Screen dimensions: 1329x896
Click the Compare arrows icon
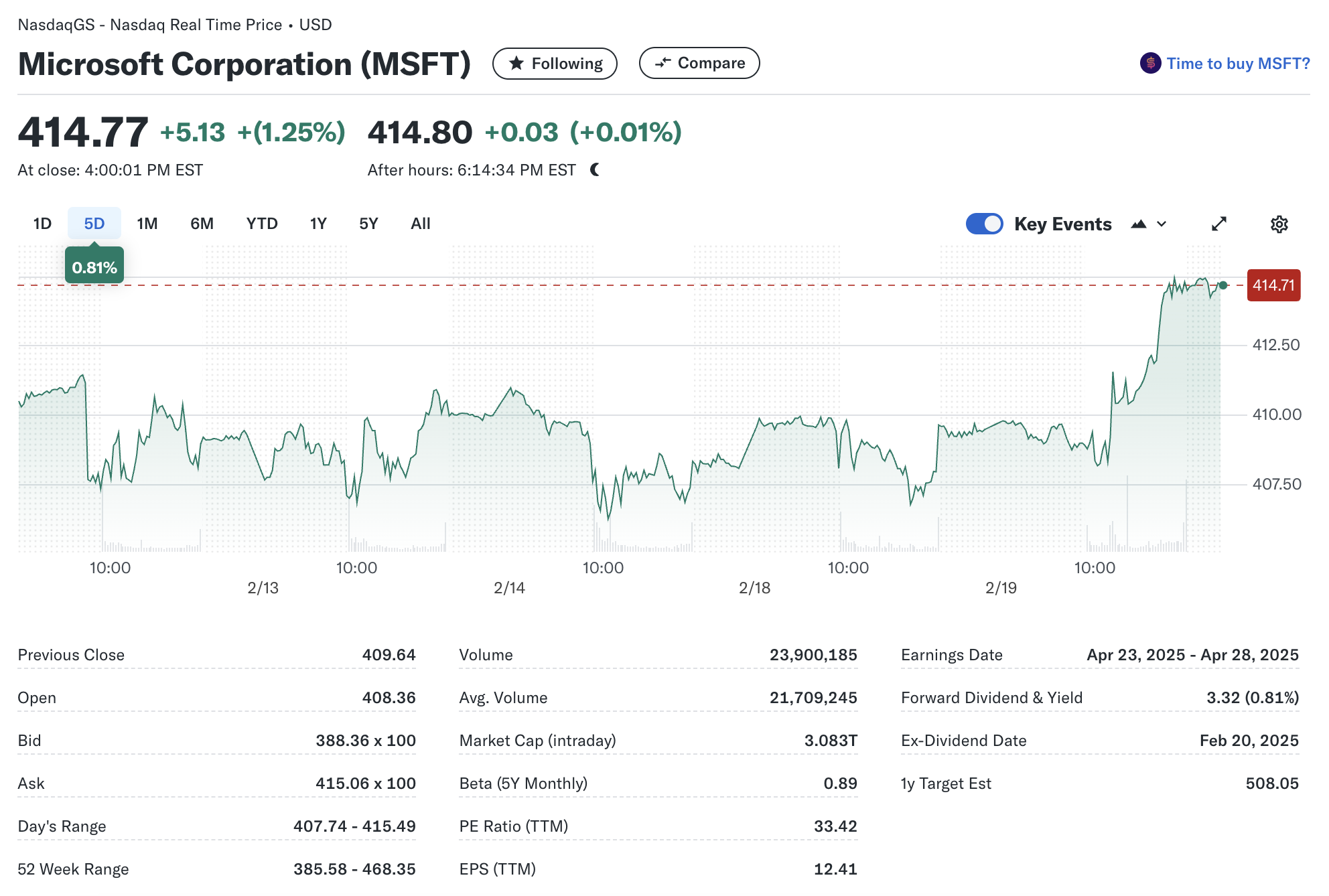[x=662, y=63]
